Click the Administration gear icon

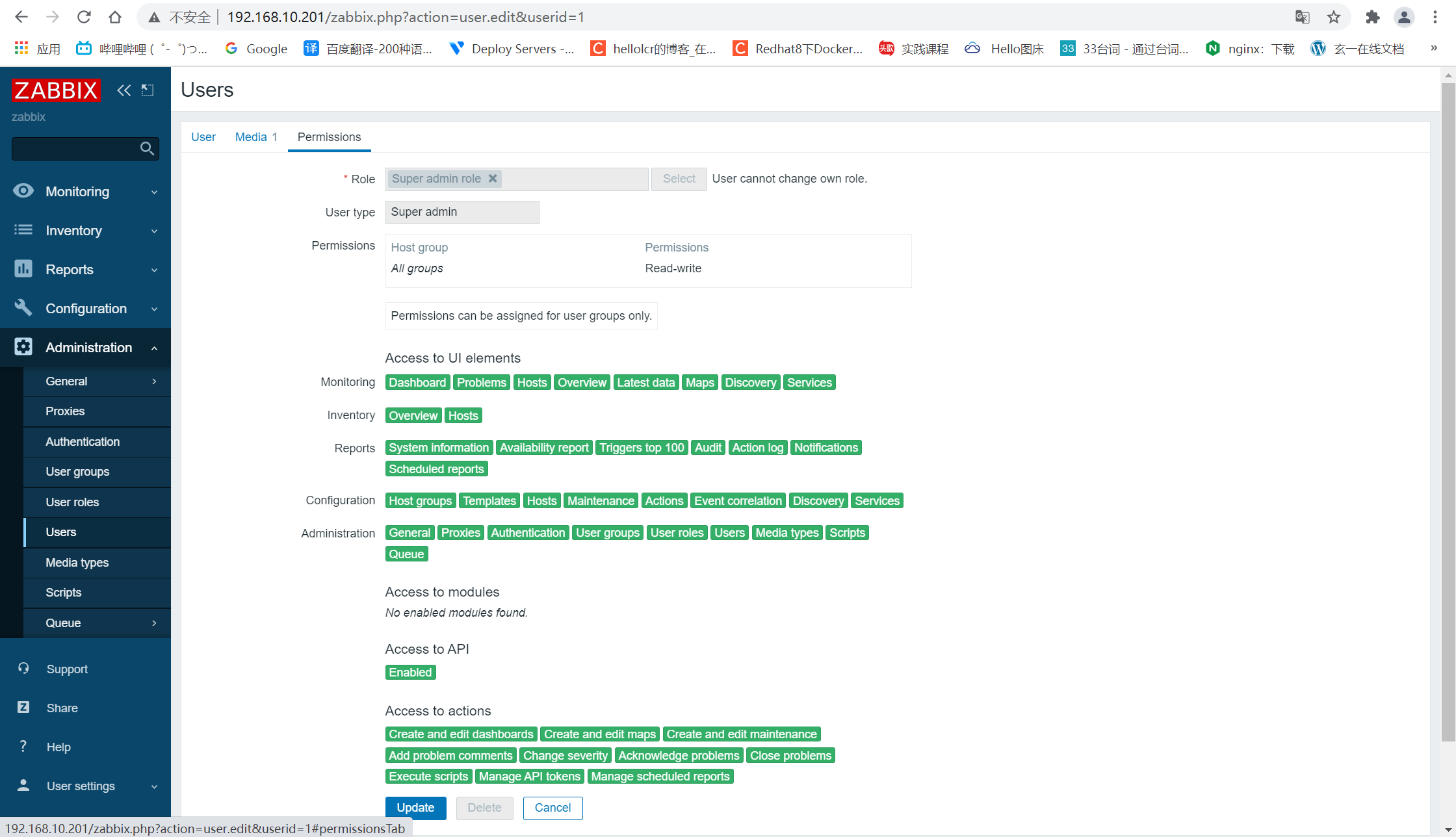tap(23, 346)
